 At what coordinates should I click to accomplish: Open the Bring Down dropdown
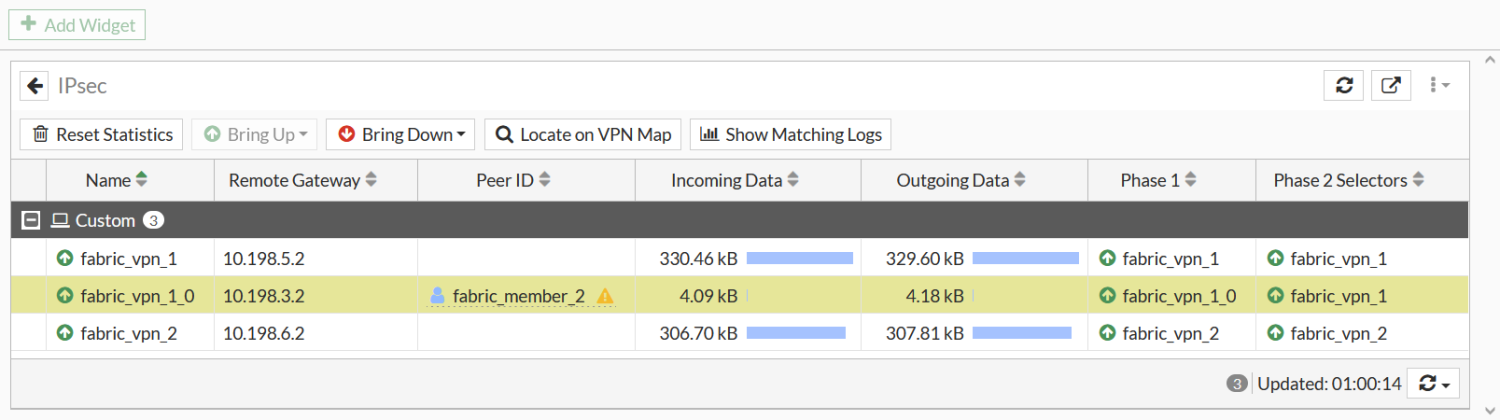click(400, 134)
